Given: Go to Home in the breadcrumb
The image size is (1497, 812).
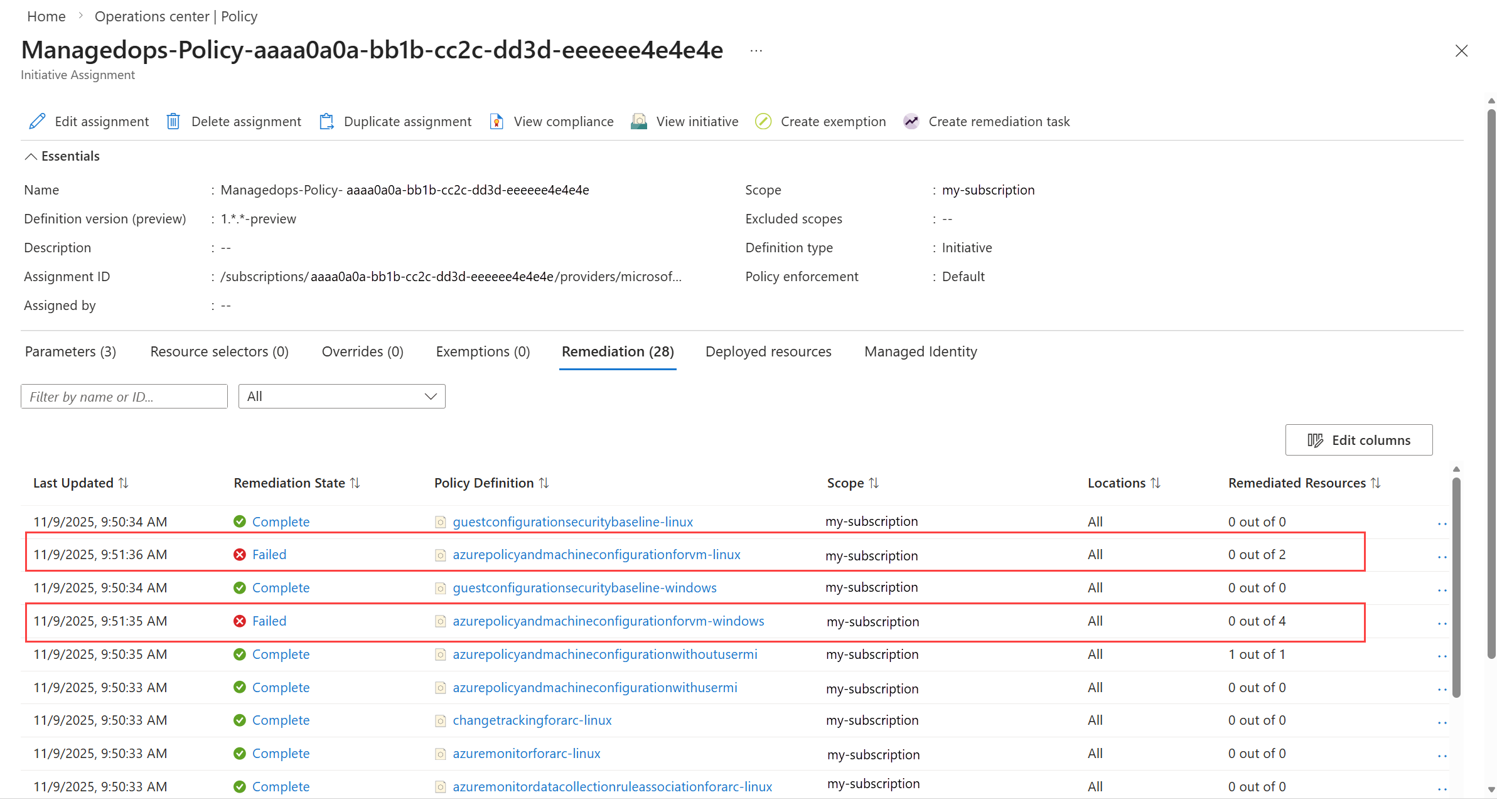Looking at the screenshot, I should (x=46, y=16).
